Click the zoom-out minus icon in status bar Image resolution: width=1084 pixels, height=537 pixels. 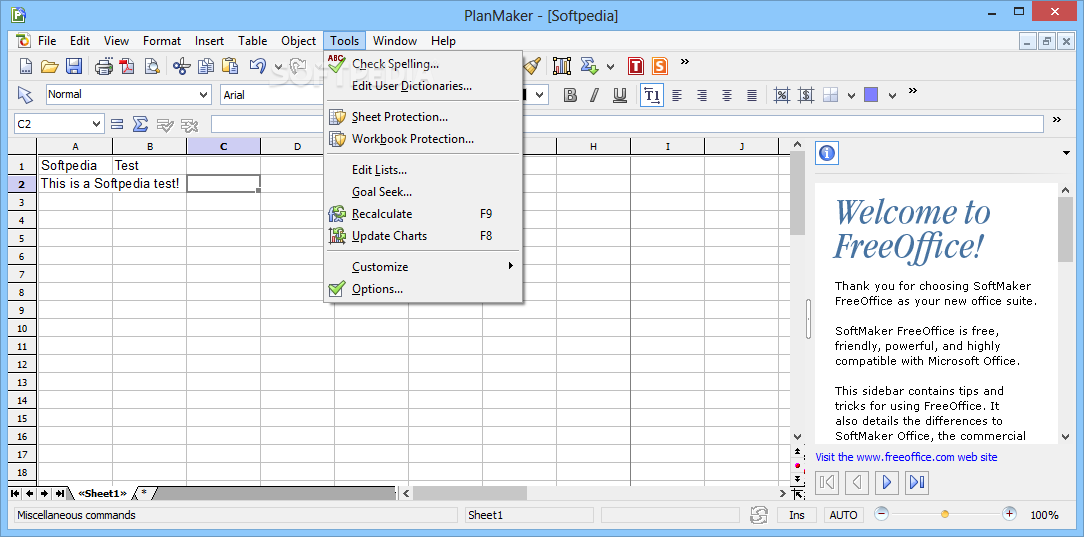point(881,514)
